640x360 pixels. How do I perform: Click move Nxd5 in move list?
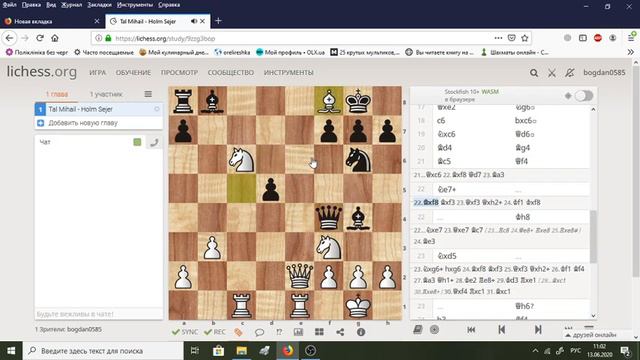[x=447, y=256]
